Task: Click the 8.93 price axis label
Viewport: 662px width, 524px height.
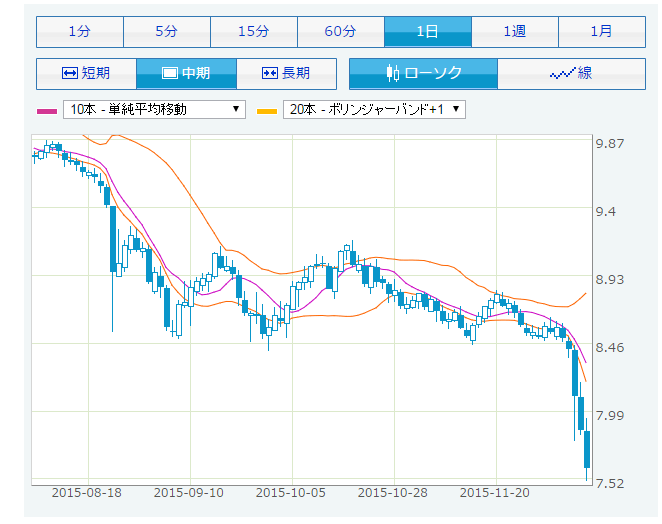Action: (x=610, y=280)
